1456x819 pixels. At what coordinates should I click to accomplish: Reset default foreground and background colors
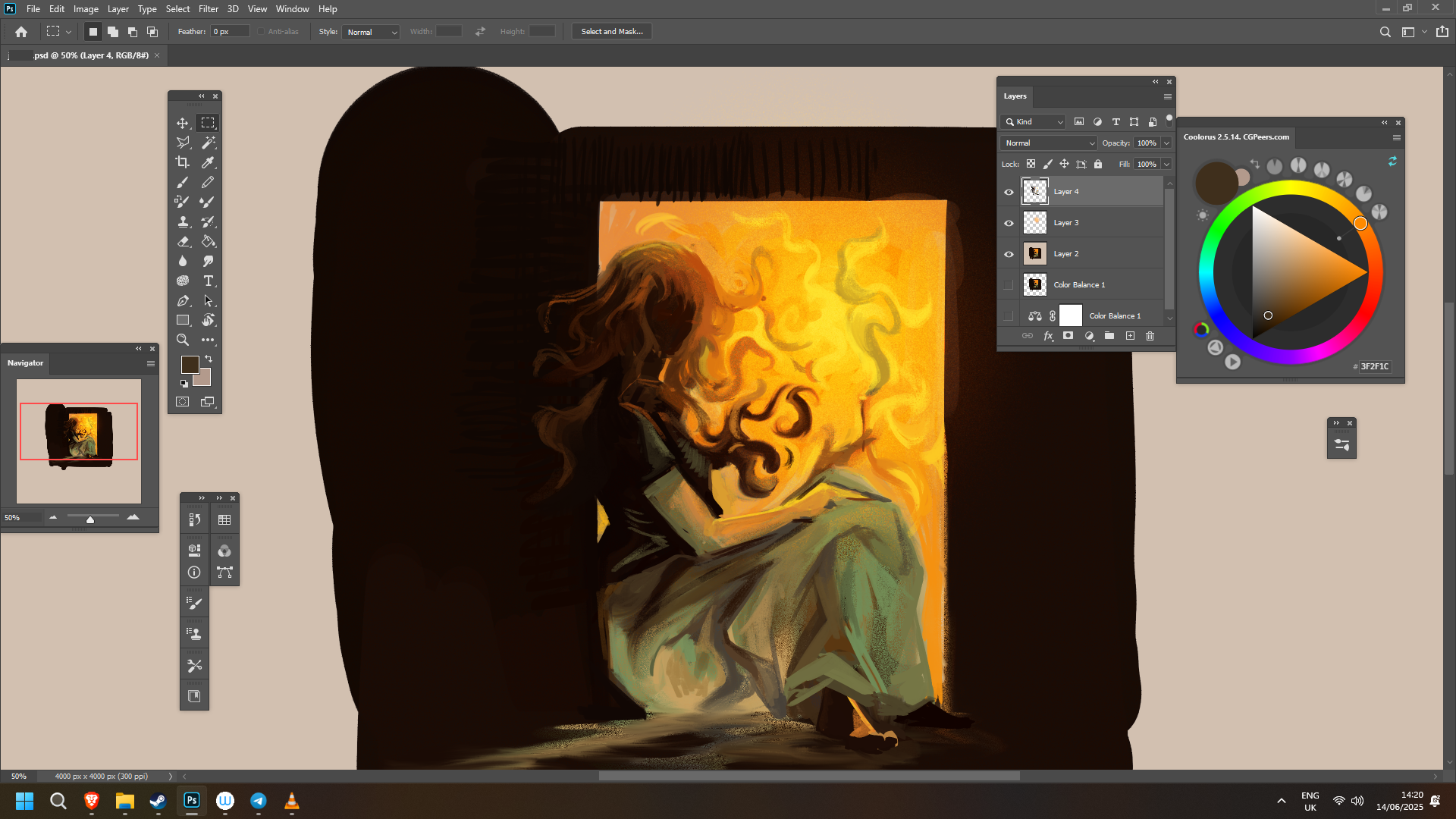(x=184, y=384)
